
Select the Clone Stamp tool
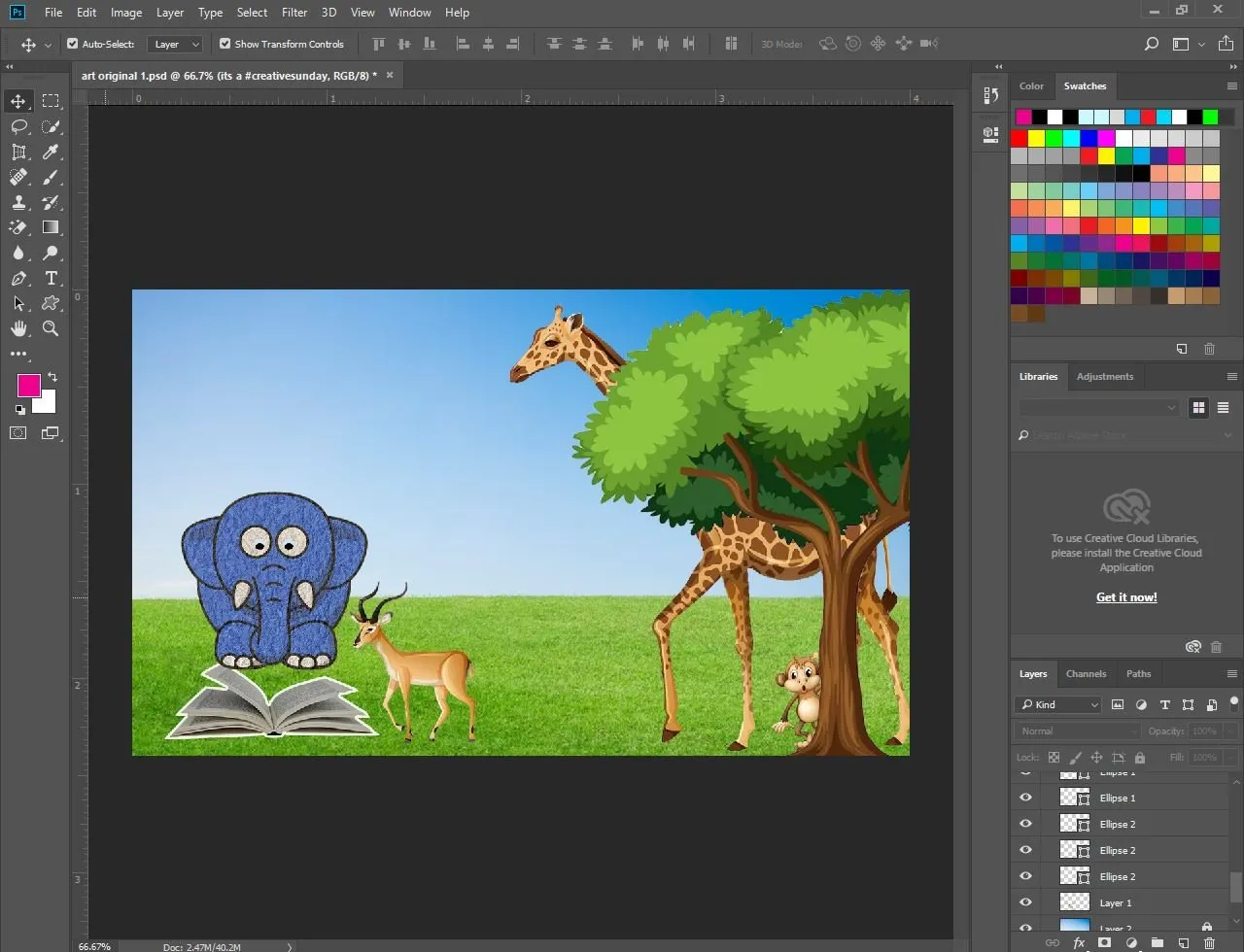point(18,202)
